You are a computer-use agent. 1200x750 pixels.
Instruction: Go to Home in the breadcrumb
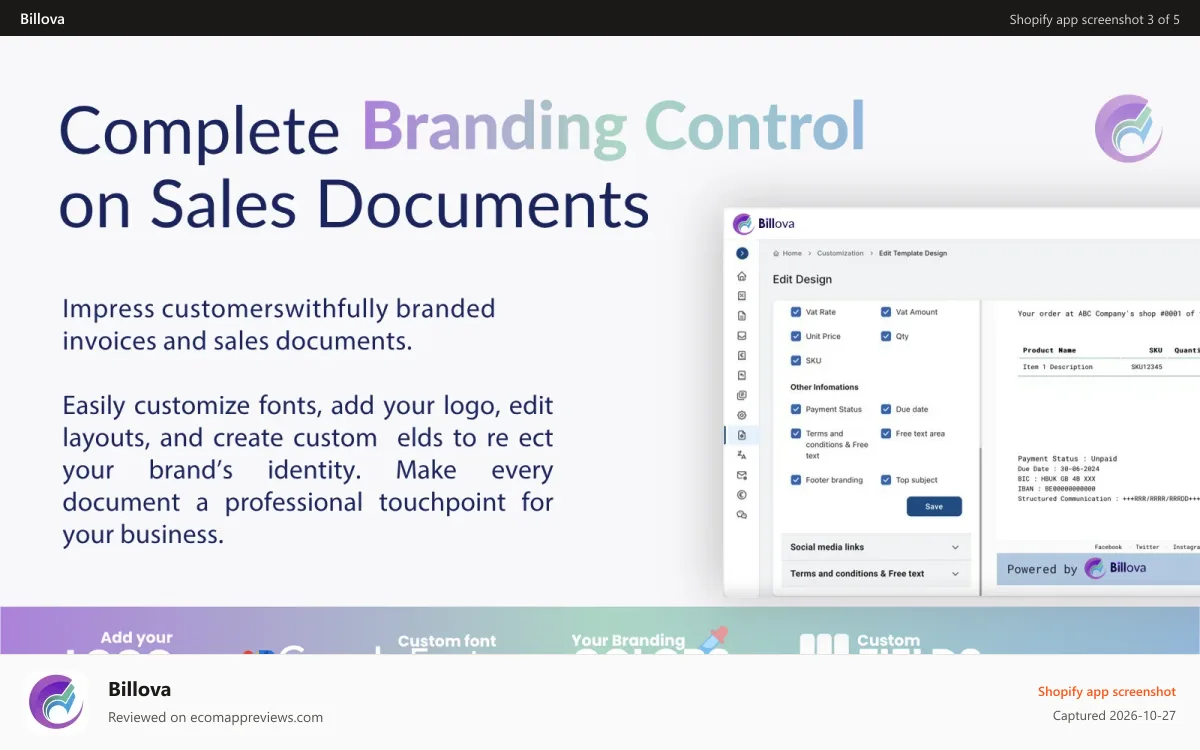tap(792, 254)
